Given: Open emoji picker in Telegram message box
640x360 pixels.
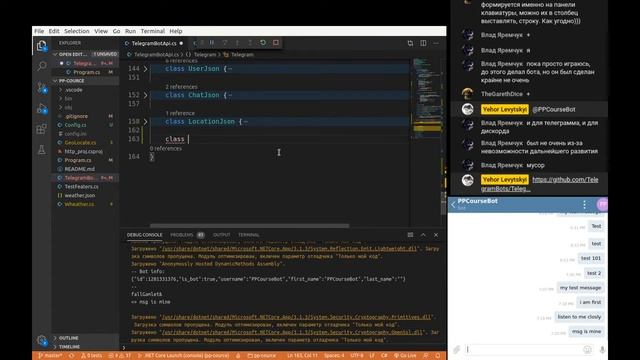Looking at the screenshot, I should (x=587, y=349).
